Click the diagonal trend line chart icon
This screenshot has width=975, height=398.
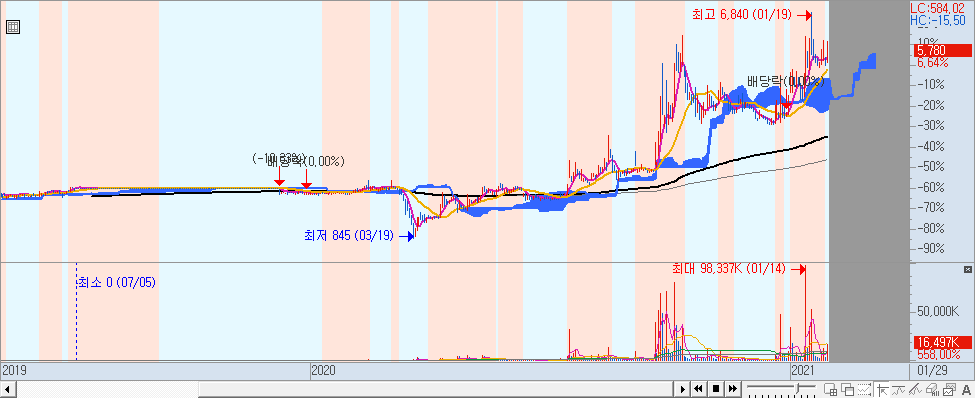tap(915, 389)
